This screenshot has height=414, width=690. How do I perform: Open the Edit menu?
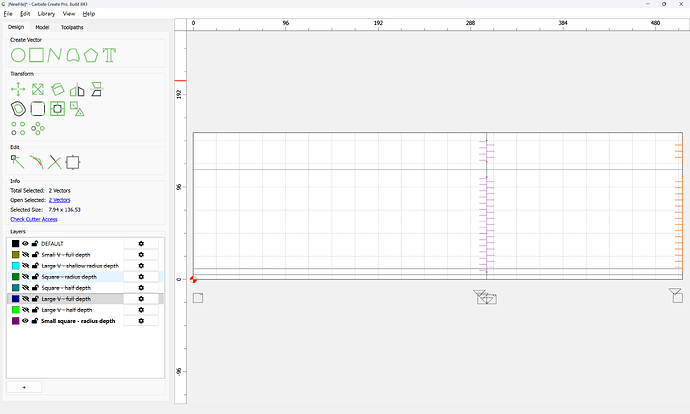pyautogui.click(x=25, y=14)
